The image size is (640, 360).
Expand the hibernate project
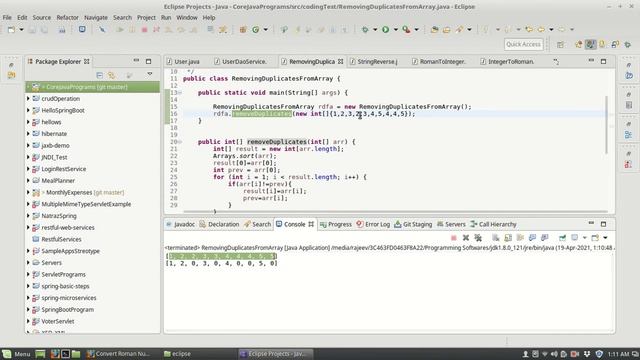28,133
